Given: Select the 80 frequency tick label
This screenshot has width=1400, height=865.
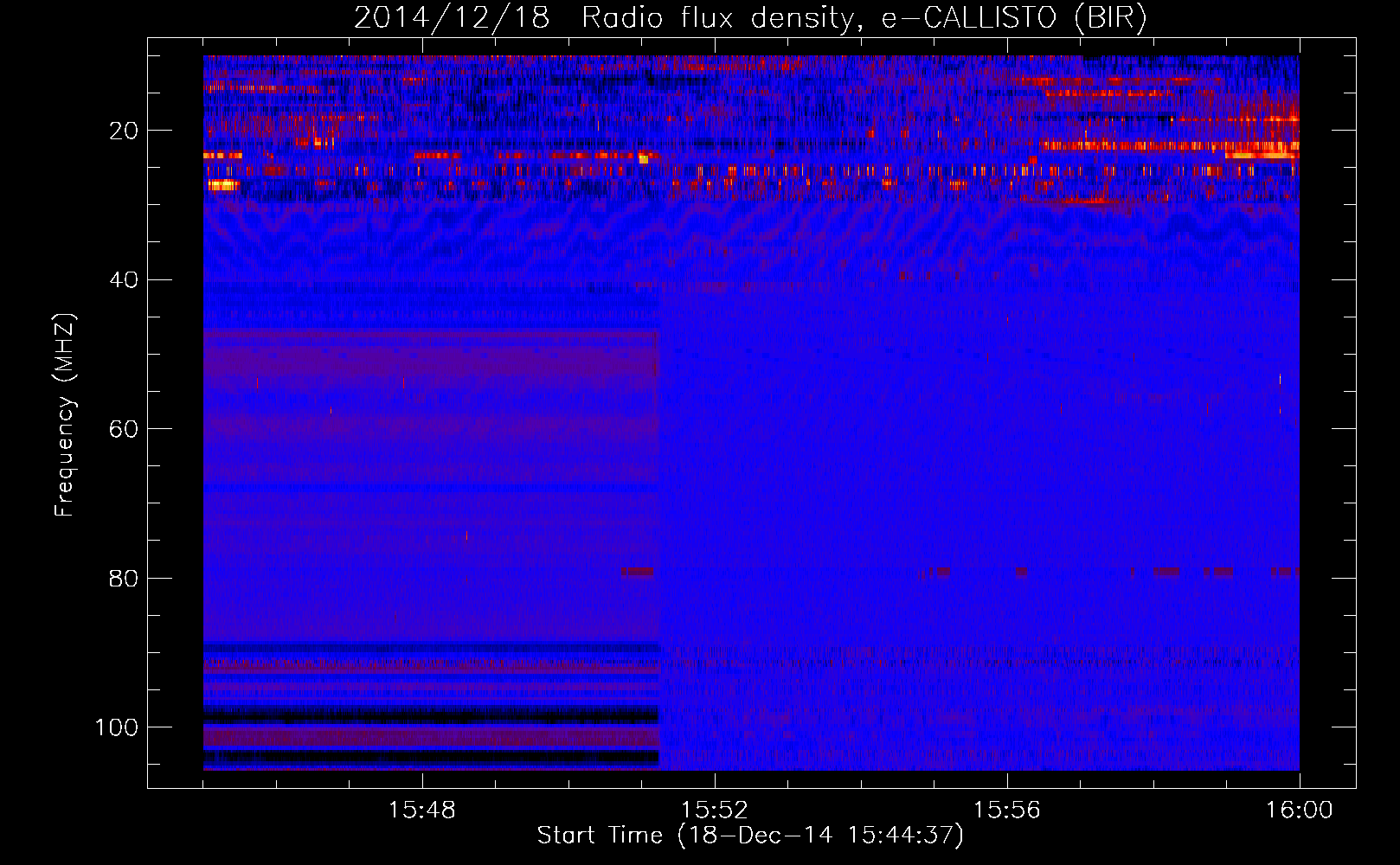Looking at the screenshot, I should click(124, 578).
